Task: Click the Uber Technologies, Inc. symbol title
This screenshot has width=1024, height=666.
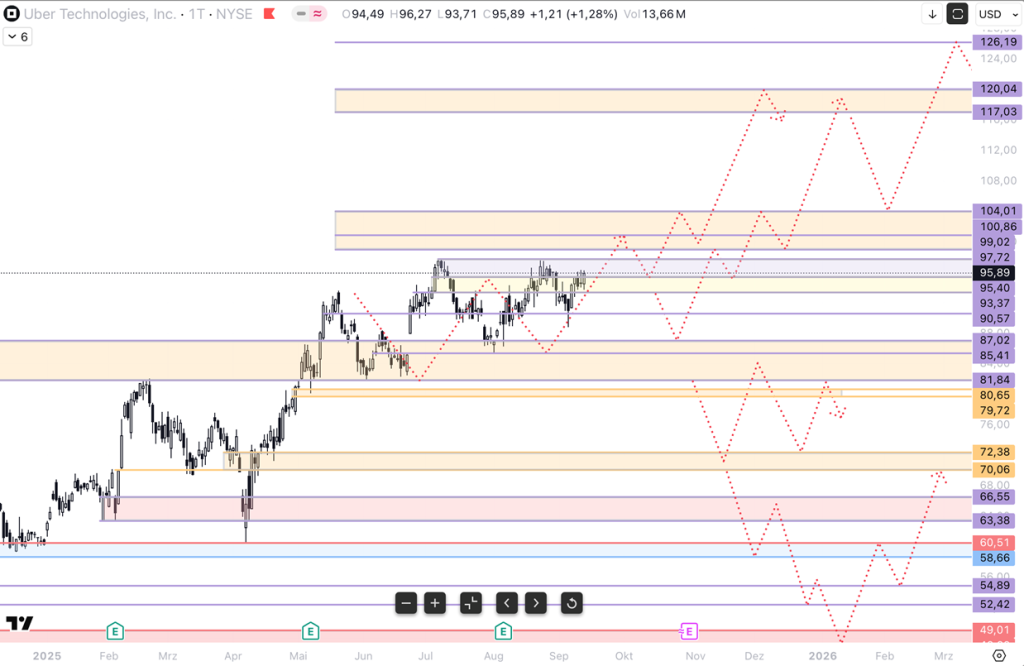Action: [98, 14]
